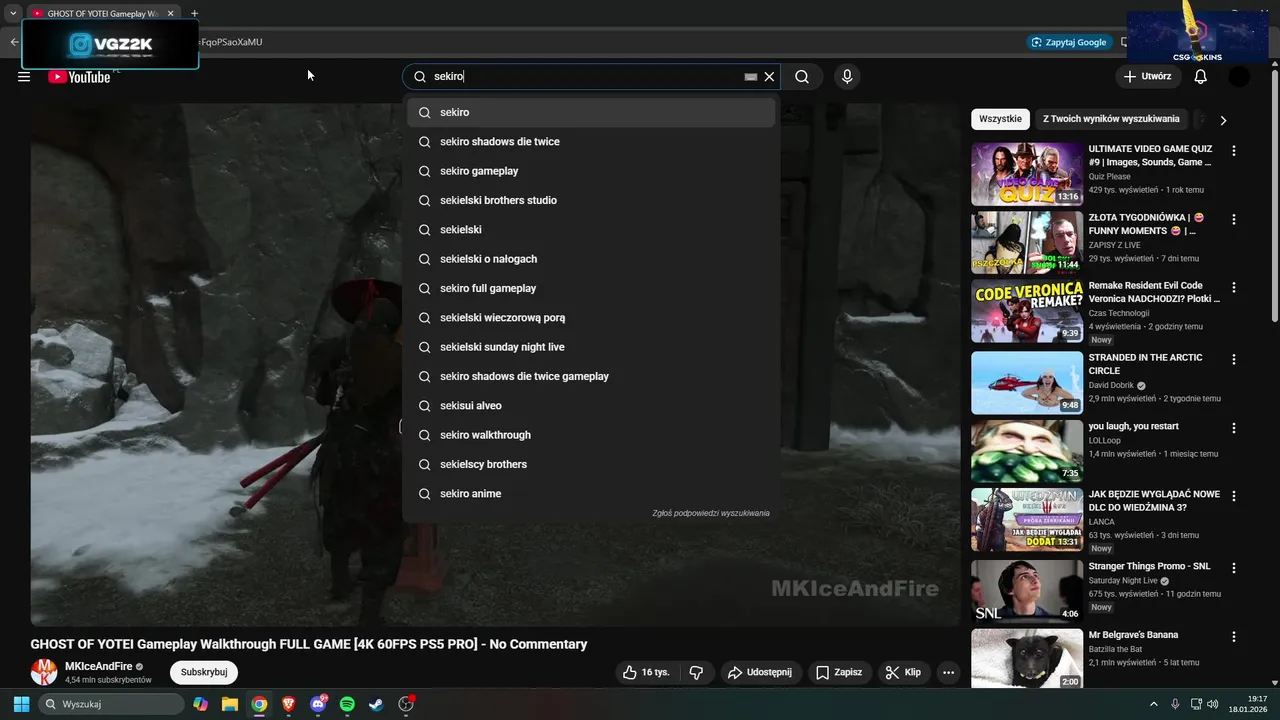Select 'sekielski wieczorową porą' suggestion
This screenshot has width=1280, height=720.
click(591, 318)
